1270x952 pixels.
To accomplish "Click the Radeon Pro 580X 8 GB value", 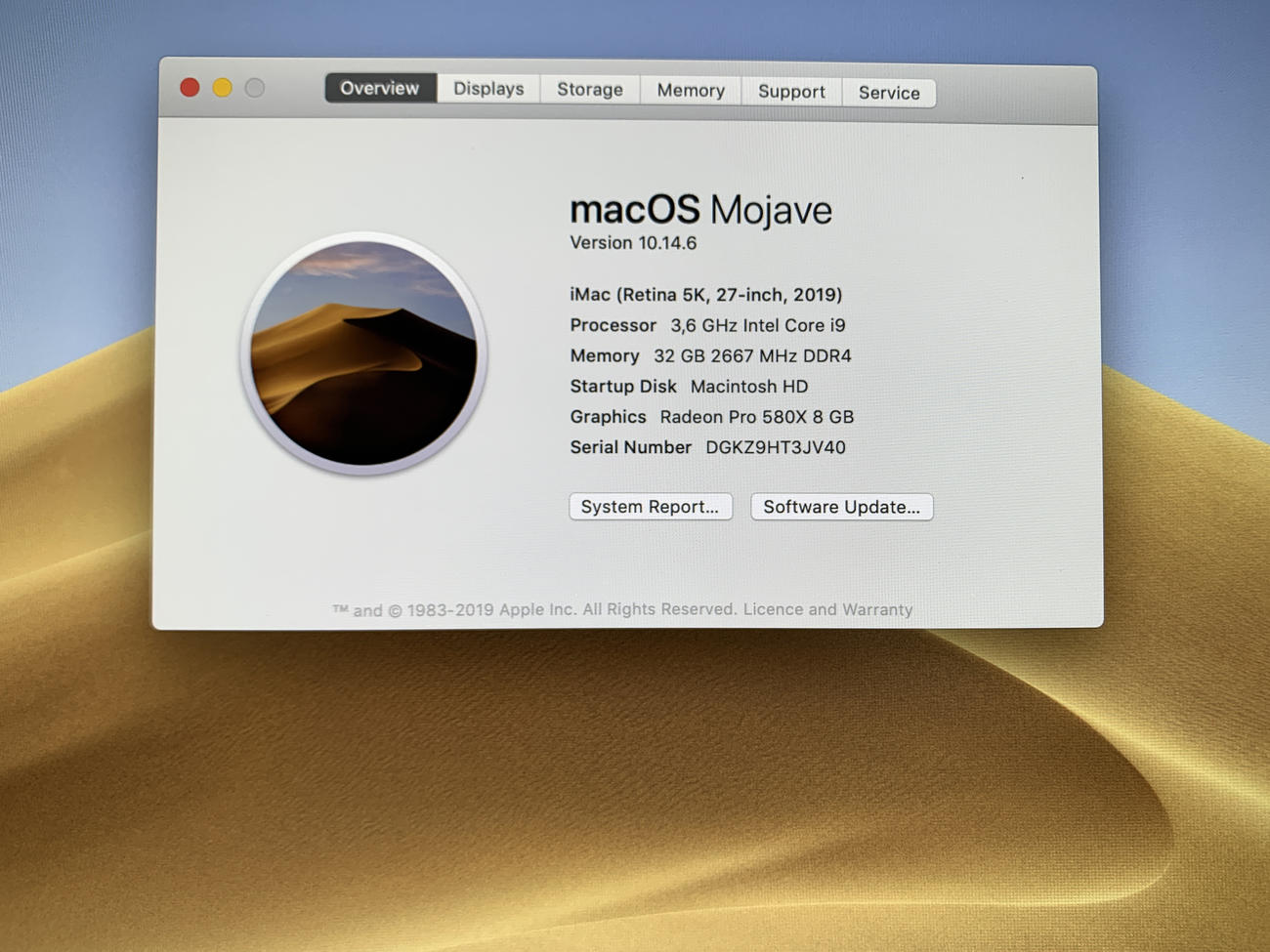I will coord(757,417).
